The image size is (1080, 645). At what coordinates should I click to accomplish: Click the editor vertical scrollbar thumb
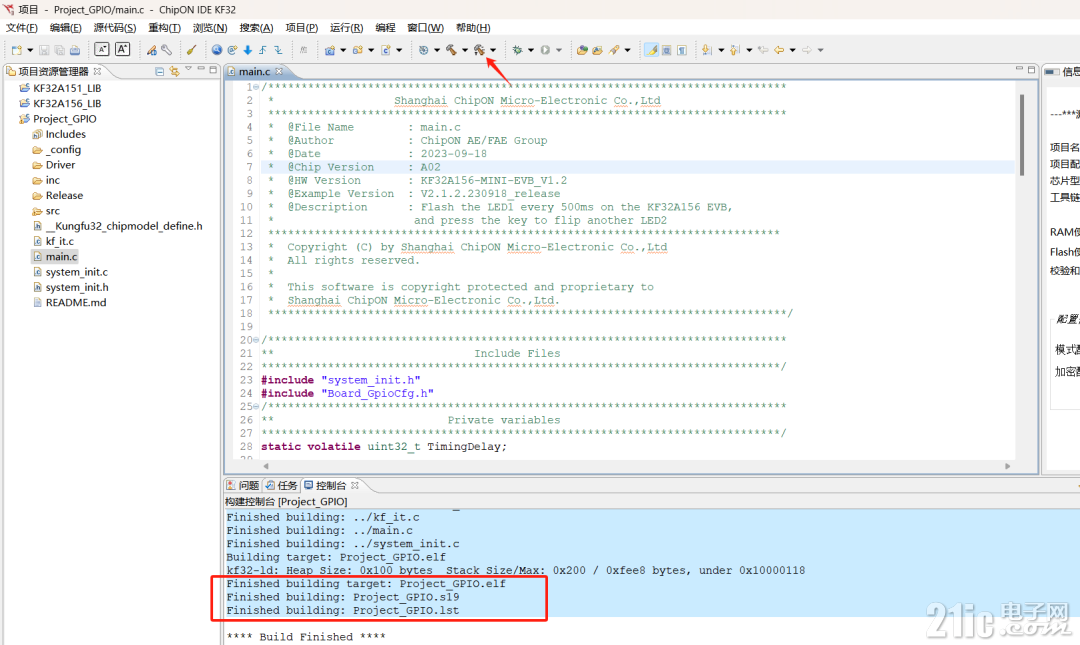point(1021,134)
